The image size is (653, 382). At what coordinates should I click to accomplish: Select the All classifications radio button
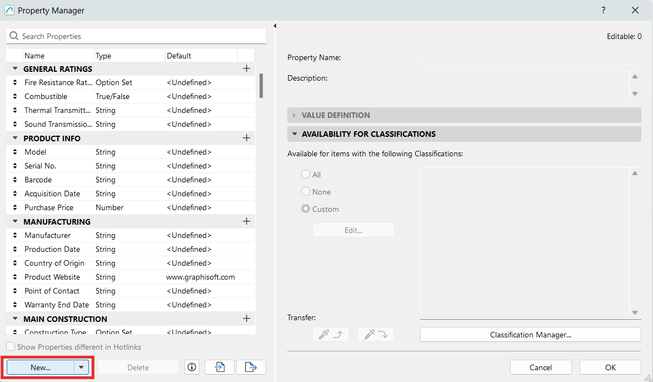click(306, 174)
